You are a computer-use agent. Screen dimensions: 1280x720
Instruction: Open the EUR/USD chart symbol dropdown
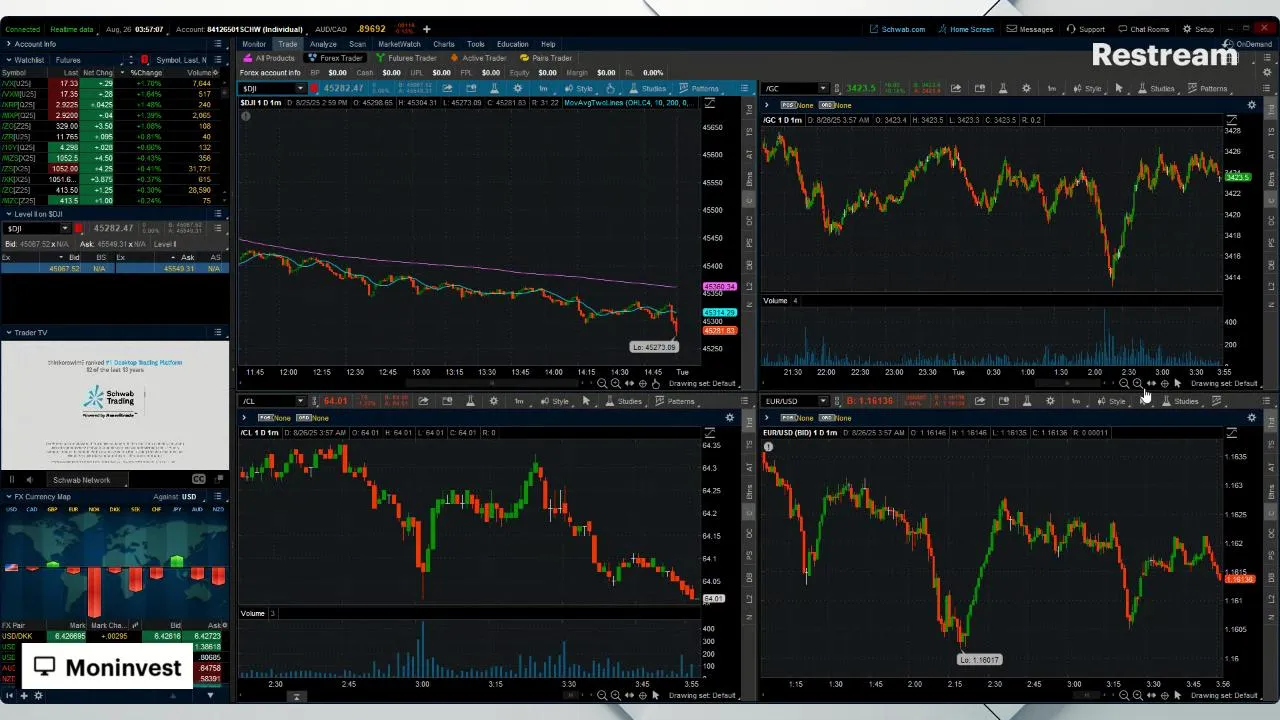pos(822,401)
